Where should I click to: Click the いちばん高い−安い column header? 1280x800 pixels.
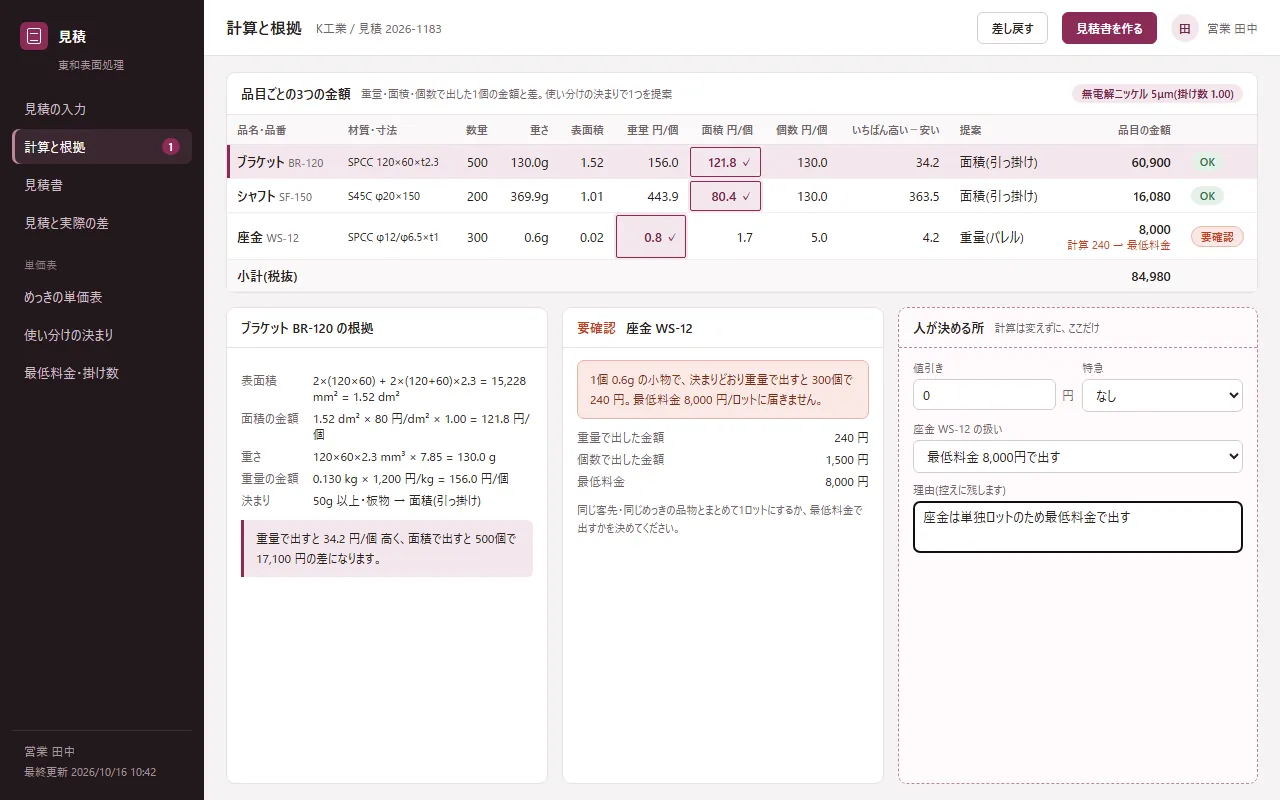(895, 130)
